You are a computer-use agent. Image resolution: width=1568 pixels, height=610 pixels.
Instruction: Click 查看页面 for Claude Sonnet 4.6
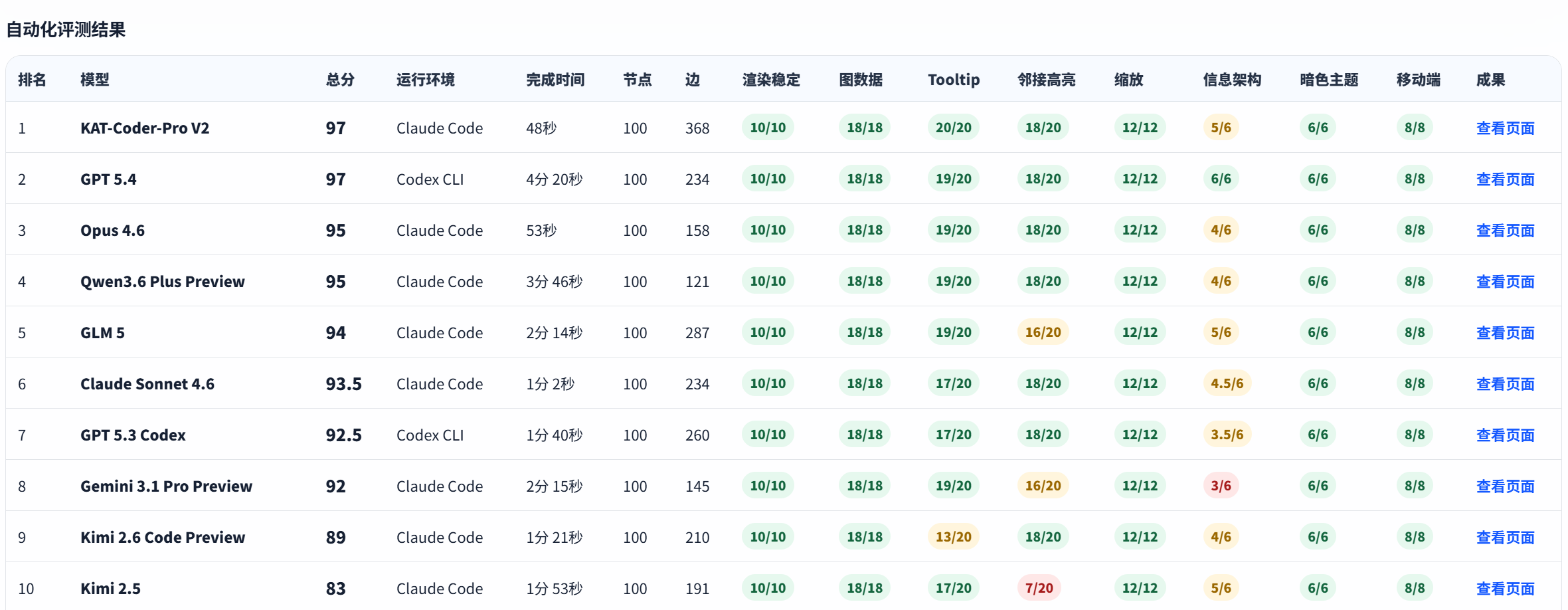click(1504, 384)
